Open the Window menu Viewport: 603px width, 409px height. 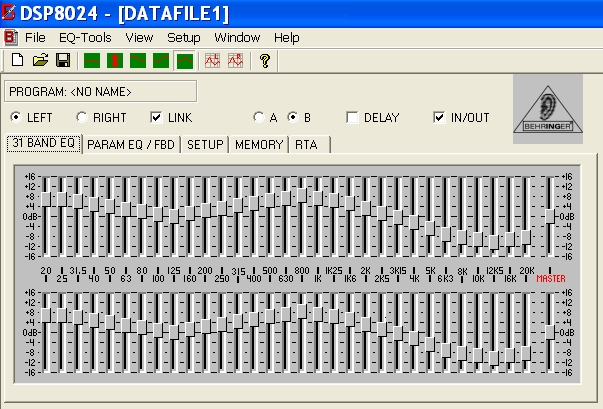(237, 38)
